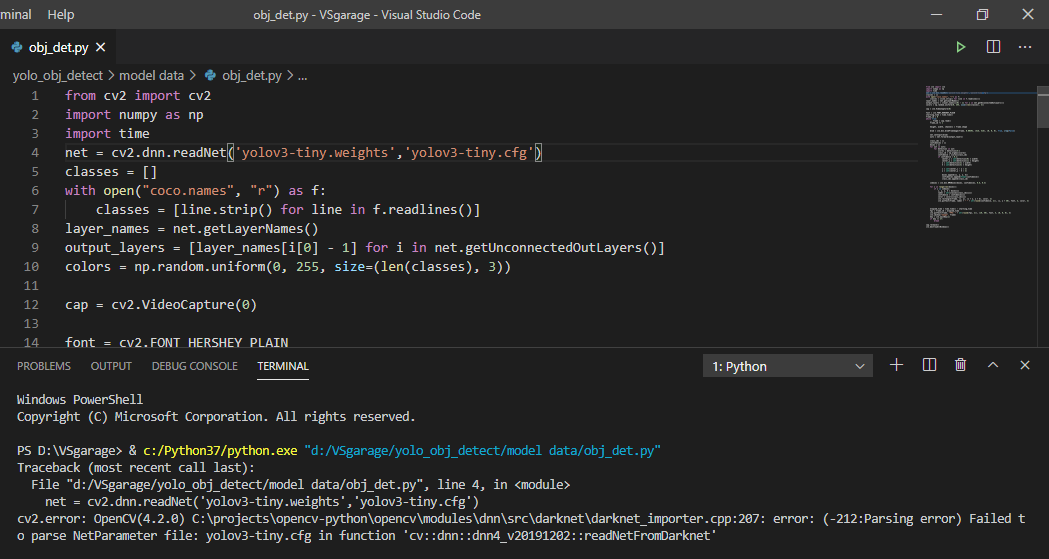1049x559 pixels.
Task: Close the Visual Studio Code window
Action: point(1028,14)
